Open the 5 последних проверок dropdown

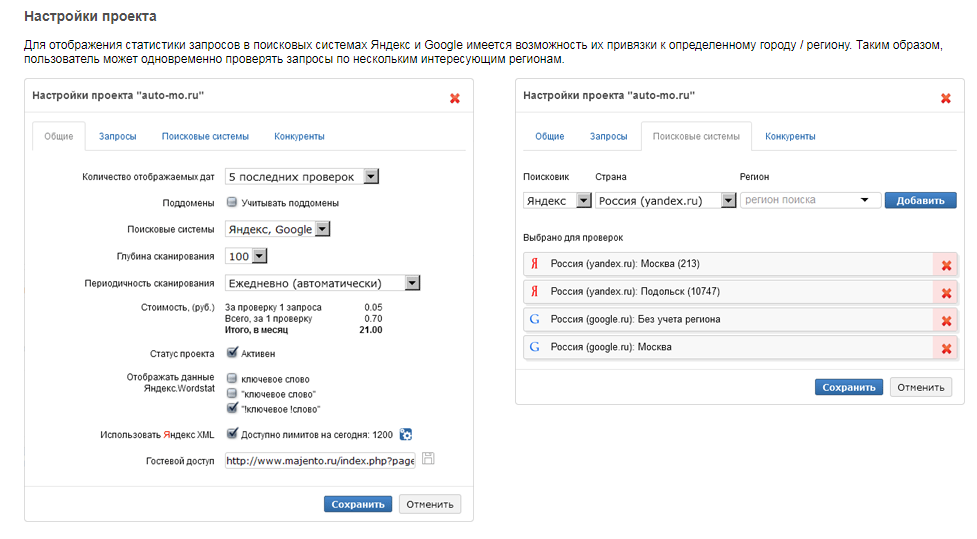(x=369, y=177)
